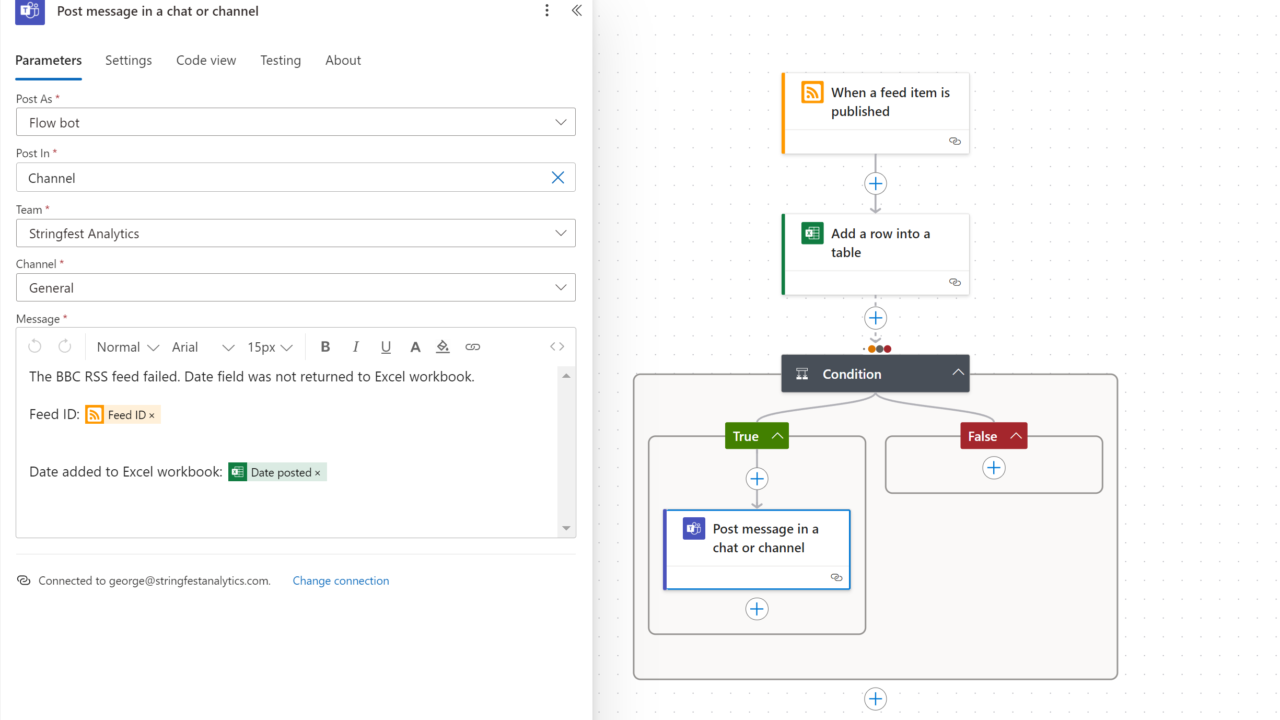The image size is (1280, 720).
Task: Remove the Date posted token from message
Action: [x=318, y=473]
